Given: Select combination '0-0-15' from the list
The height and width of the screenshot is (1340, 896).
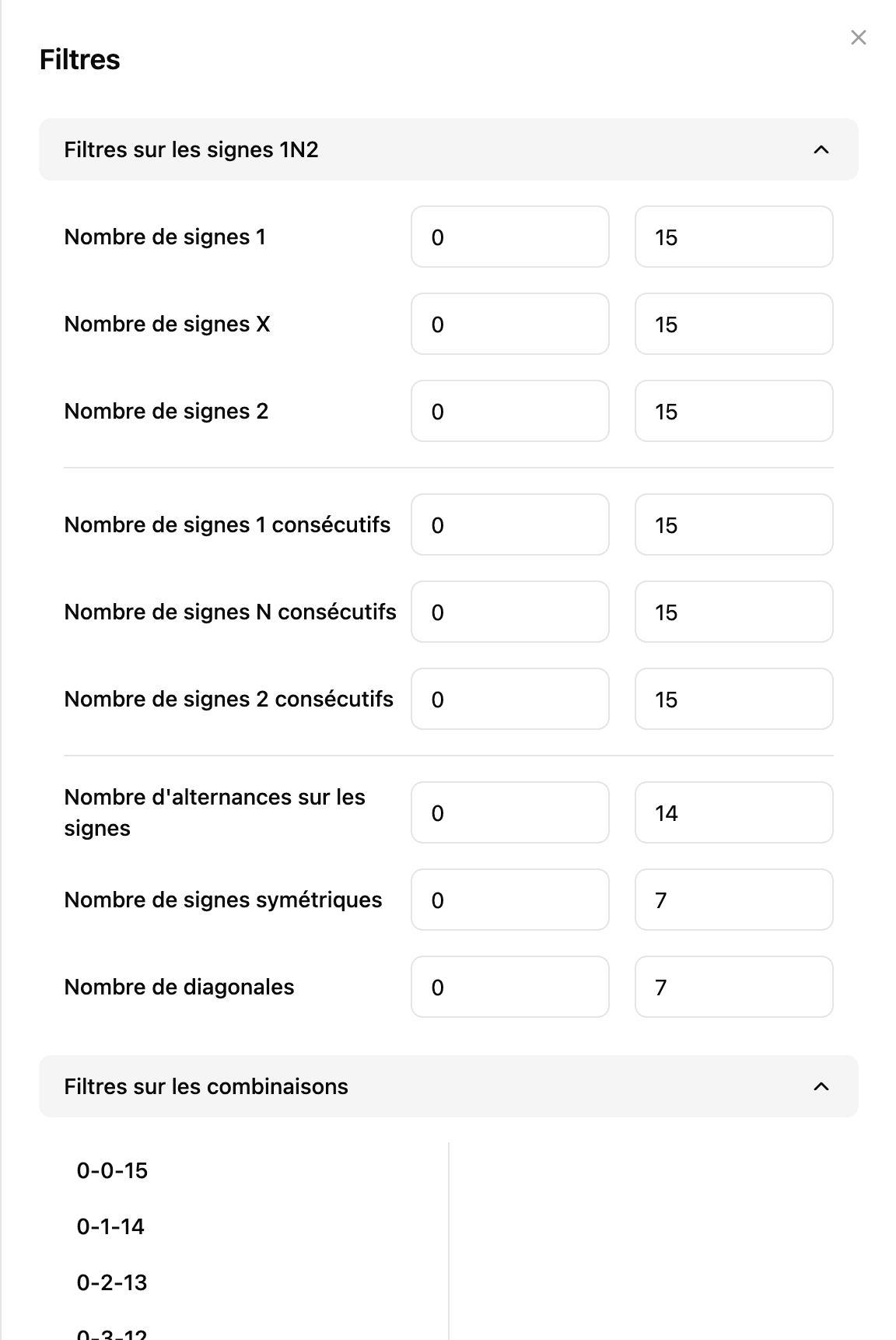Looking at the screenshot, I should click(x=112, y=1170).
